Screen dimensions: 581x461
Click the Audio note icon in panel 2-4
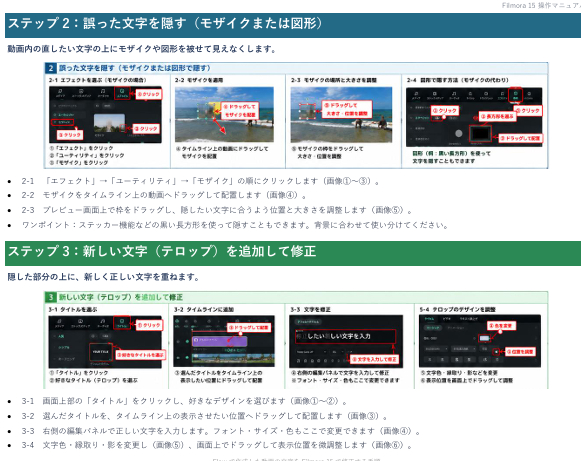(x=454, y=94)
